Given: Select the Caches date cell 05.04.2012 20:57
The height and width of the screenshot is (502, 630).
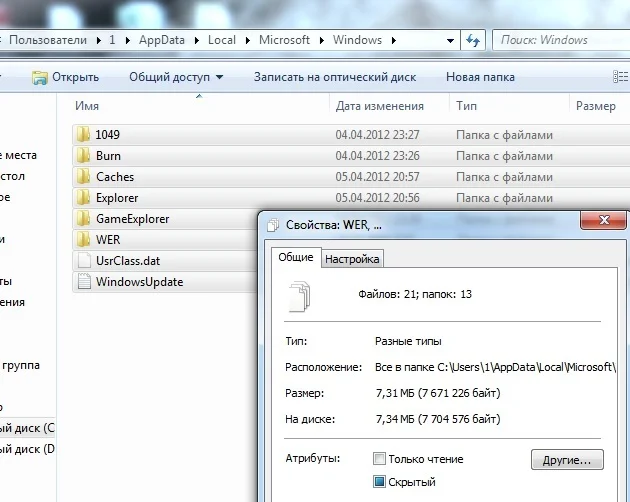Looking at the screenshot, I should click(x=377, y=176).
